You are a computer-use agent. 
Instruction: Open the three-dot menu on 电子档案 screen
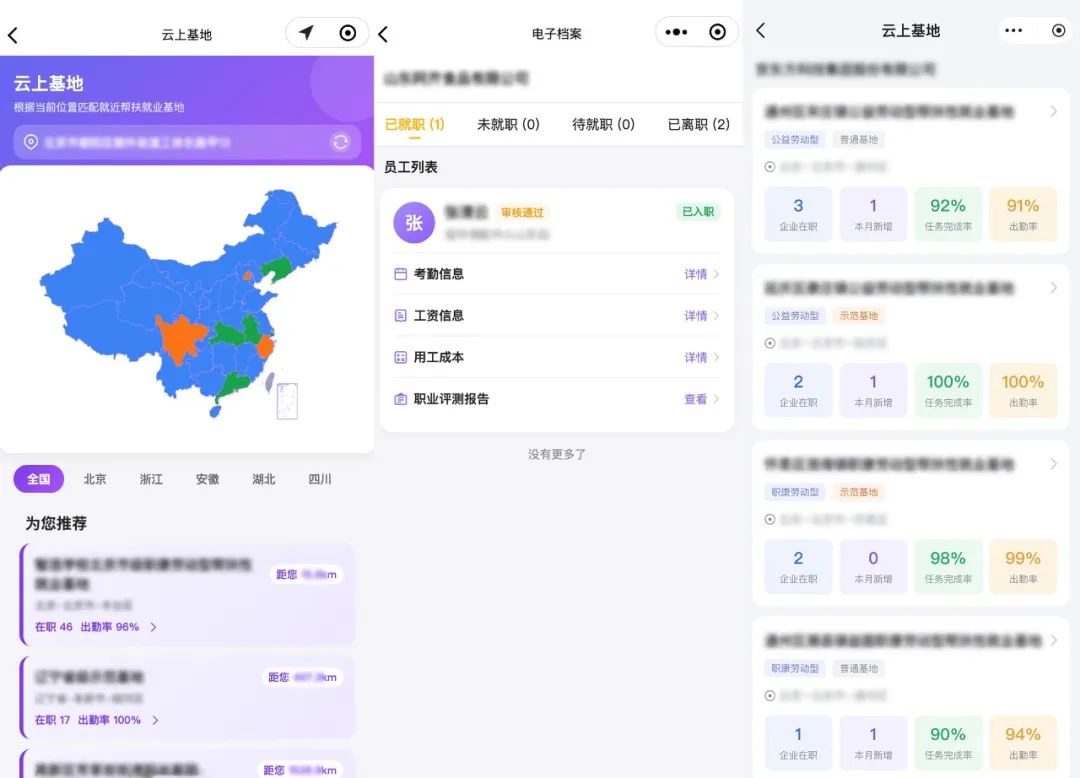pyautogui.click(x=676, y=32)
